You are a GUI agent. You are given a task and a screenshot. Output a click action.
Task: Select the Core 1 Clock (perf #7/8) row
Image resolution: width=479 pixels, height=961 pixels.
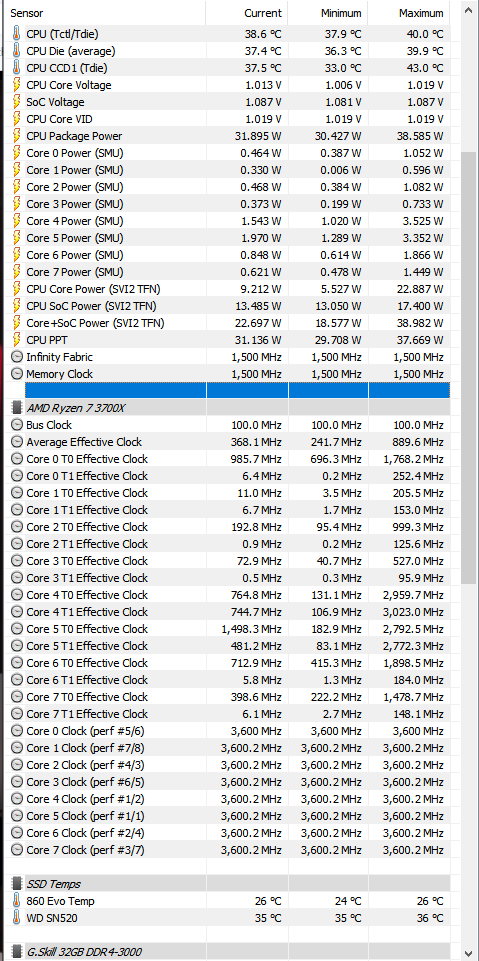(x=230, y=748)
